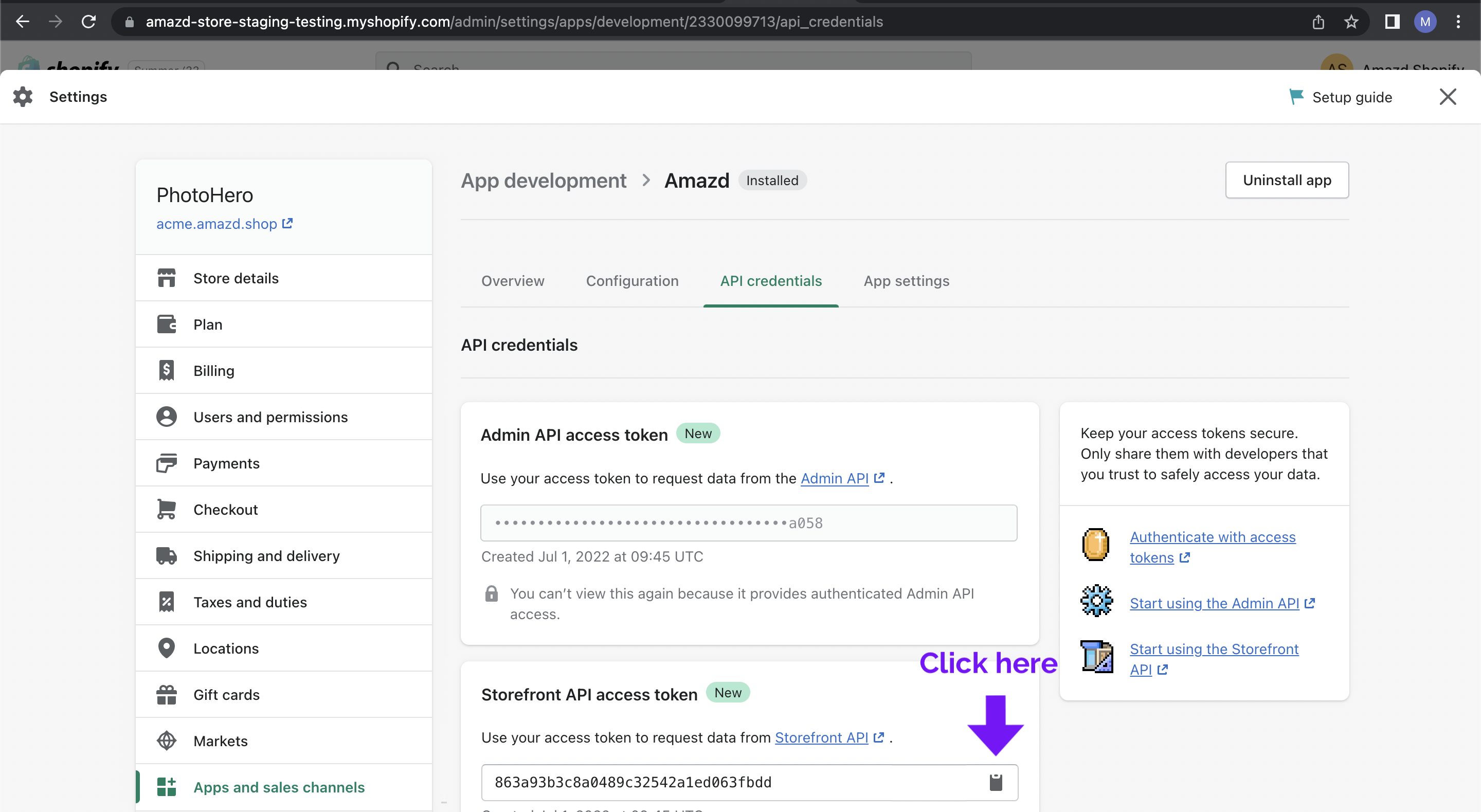Click the Storefront API blueprint icon
This screenshot has width=1481, height=812.
(1096, 656)
